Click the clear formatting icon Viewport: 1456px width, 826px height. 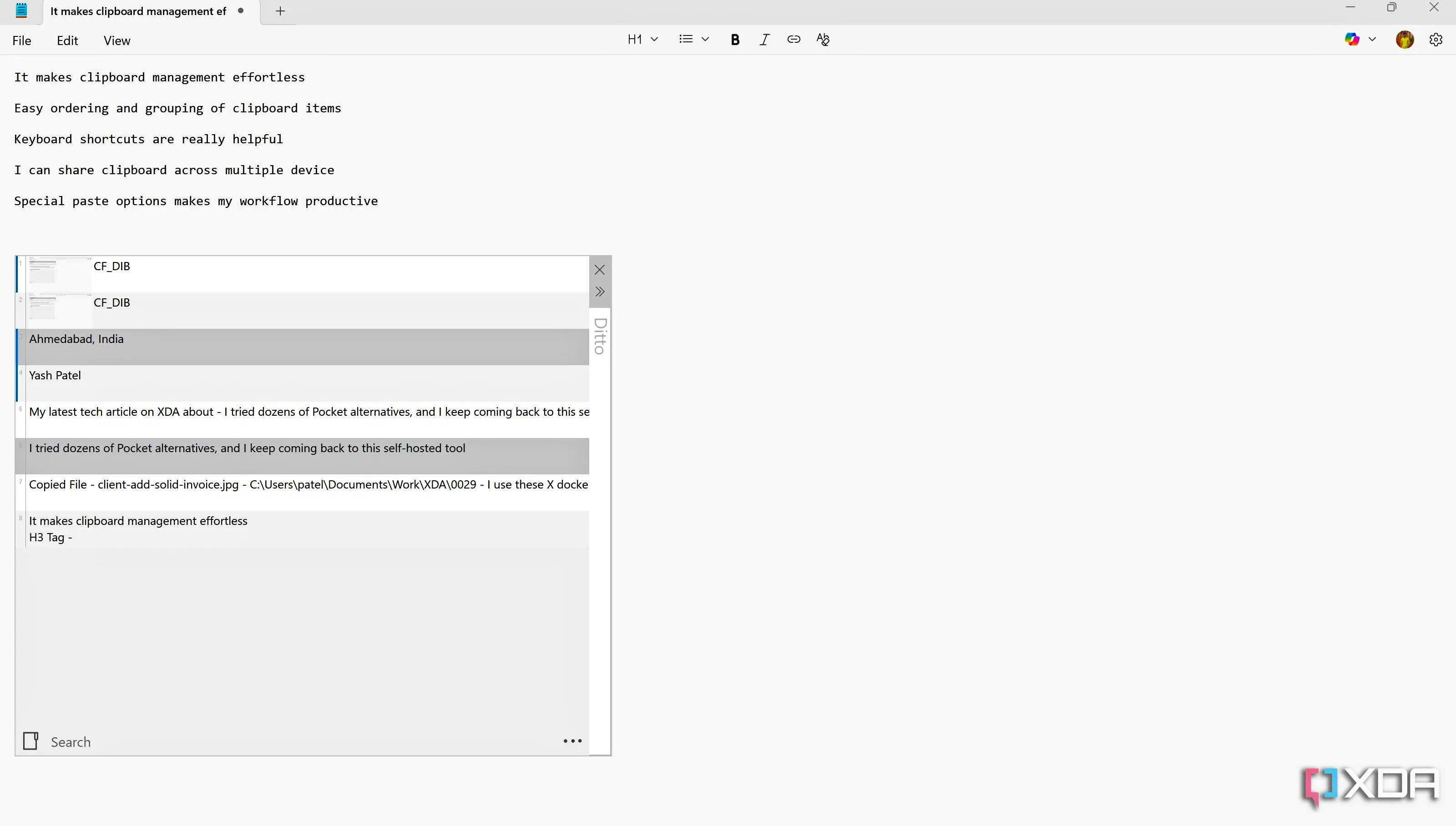point(823,40)
